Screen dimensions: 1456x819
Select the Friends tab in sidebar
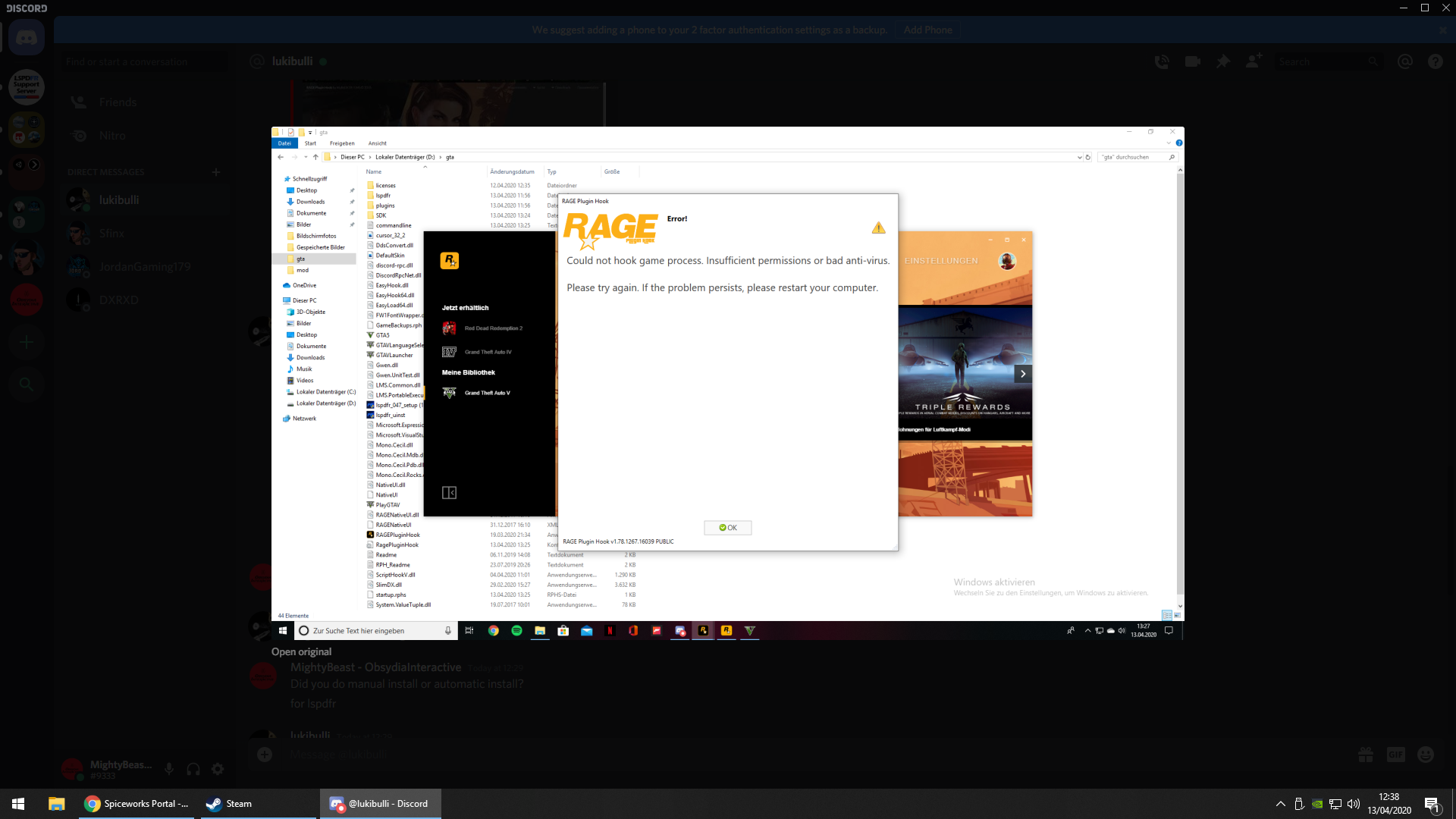[x=118, y=102]
